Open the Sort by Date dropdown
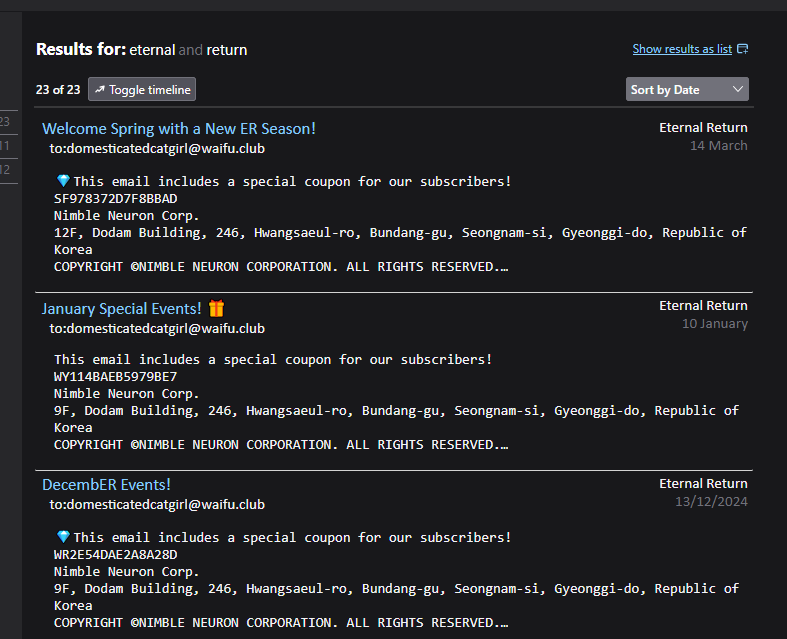The height and width of the screenshot is (639, 787). [x=687, y=89]
